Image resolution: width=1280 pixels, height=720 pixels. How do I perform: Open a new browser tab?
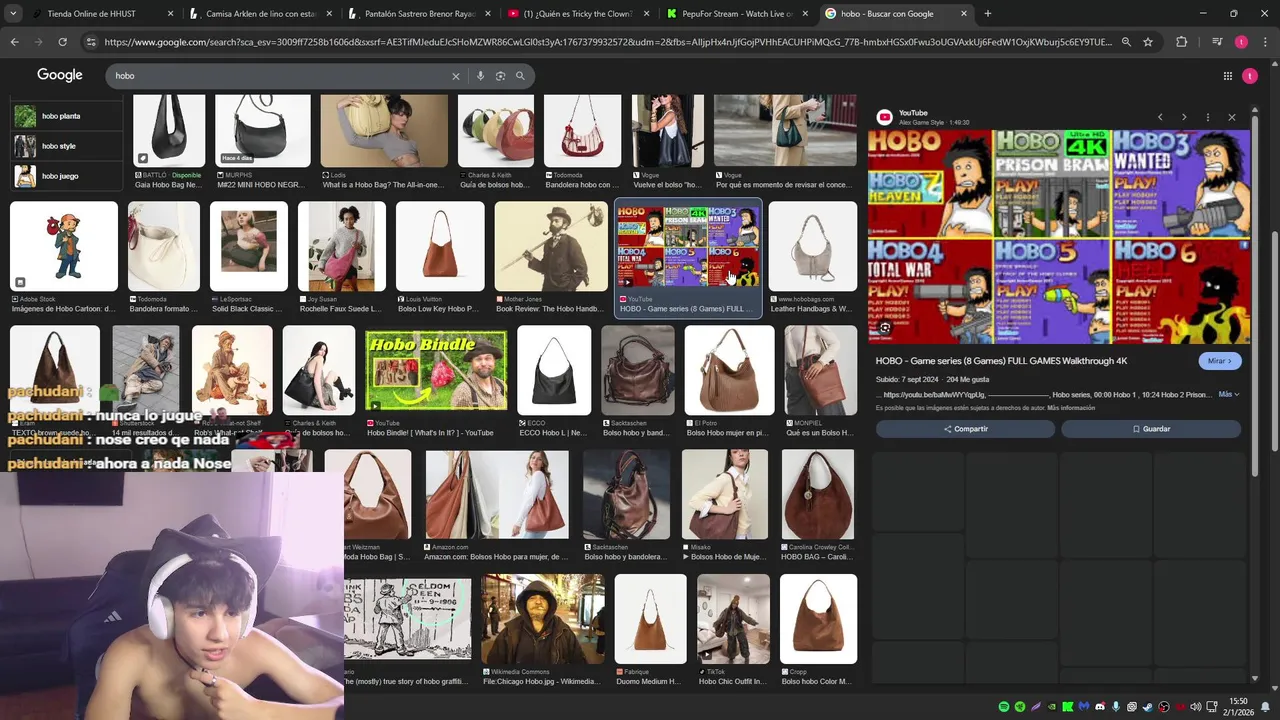[x=988, y=14]
